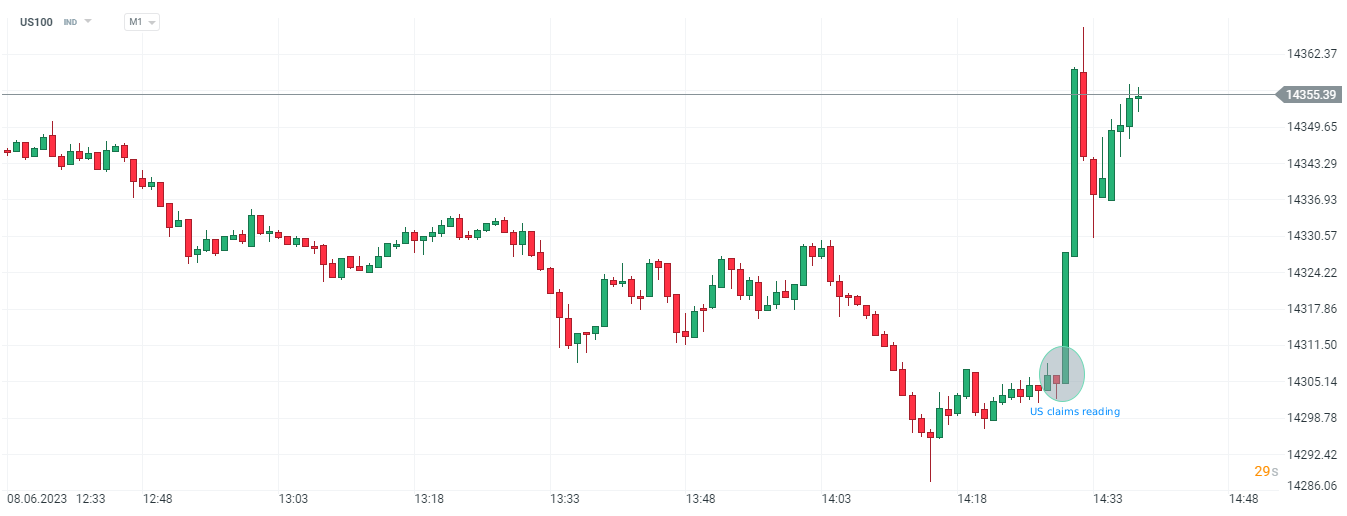Click the 14324.22 price axis label
The height and width of the screenshot is (516, 1347).
1311,272
